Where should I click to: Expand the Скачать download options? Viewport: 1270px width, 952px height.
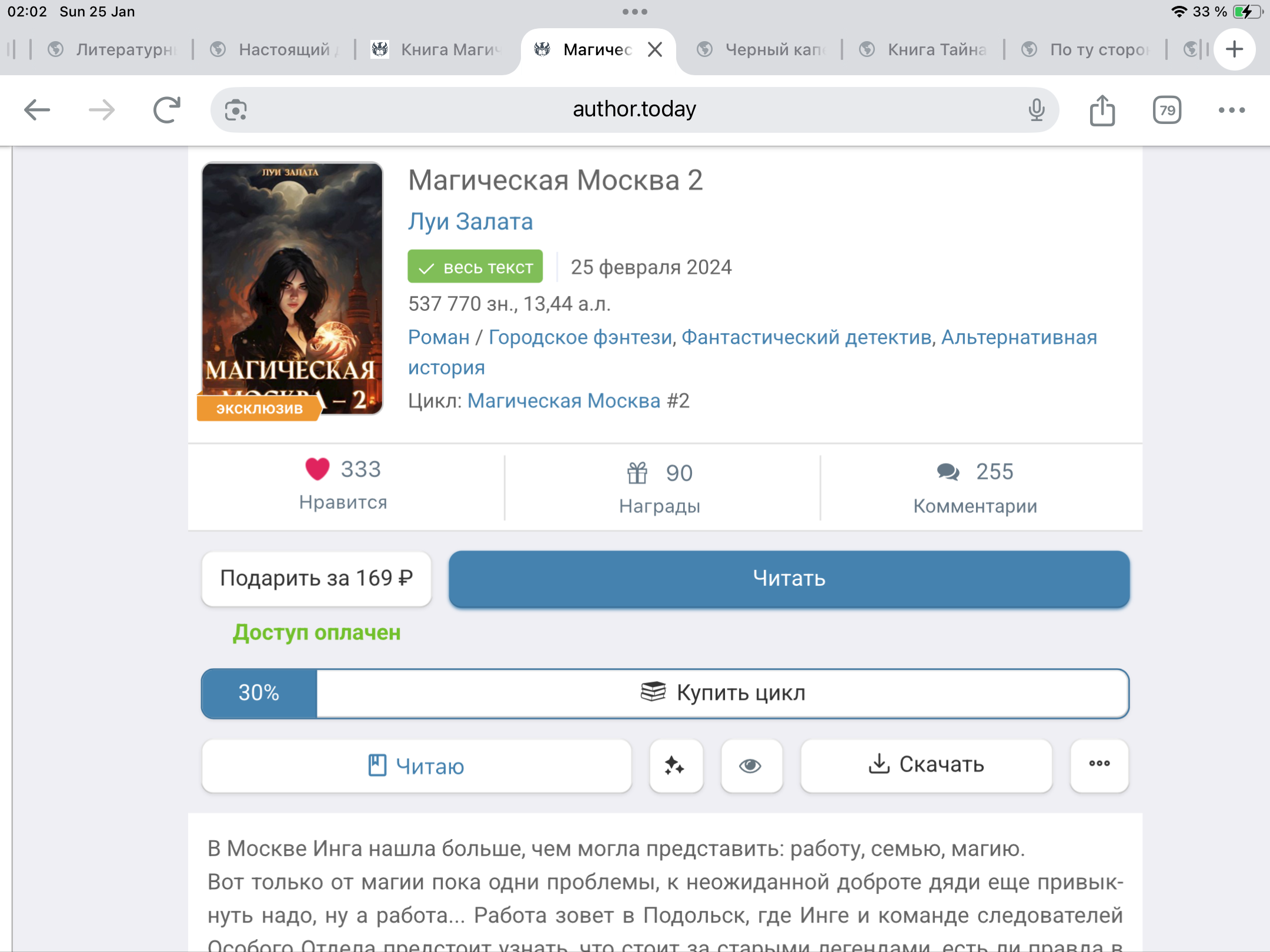[x=926, y=765]
